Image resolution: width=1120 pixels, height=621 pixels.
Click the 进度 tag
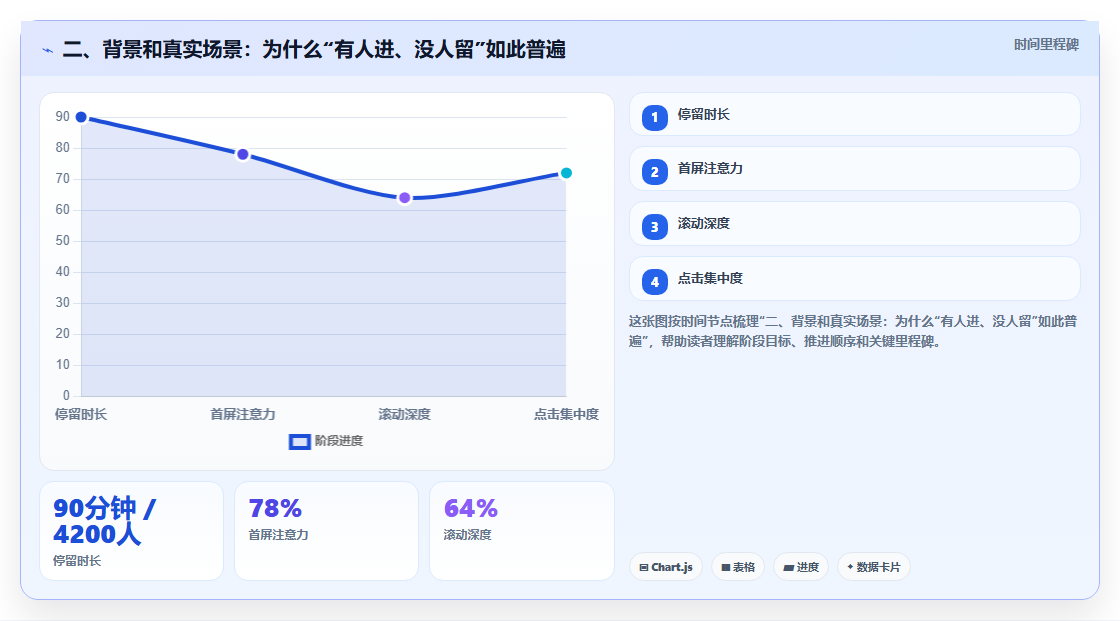tap(801, 567)
